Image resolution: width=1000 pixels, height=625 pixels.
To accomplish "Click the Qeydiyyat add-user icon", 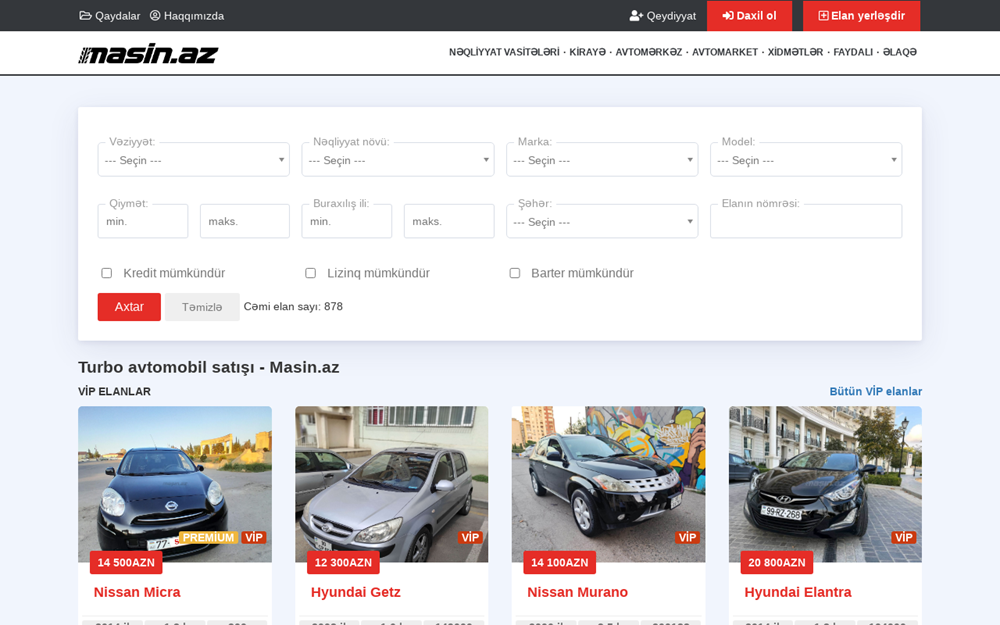I will coord(636,16).
